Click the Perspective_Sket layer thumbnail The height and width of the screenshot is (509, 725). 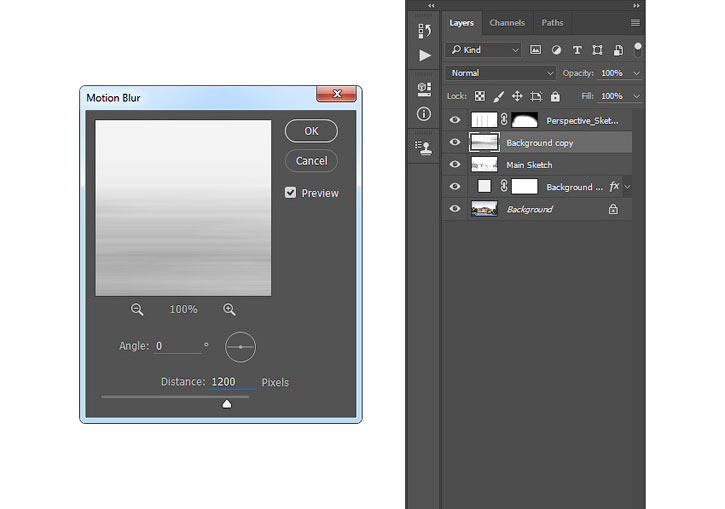point(484,120)
